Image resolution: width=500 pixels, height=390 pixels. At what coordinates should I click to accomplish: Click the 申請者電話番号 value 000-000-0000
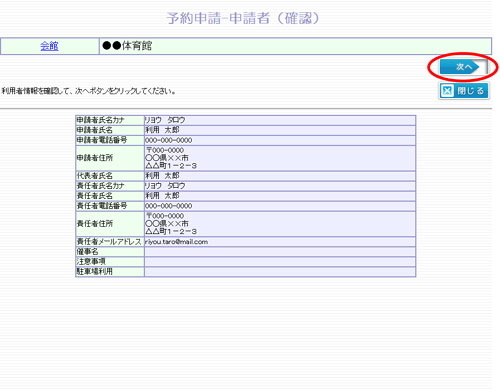[168, 140]
